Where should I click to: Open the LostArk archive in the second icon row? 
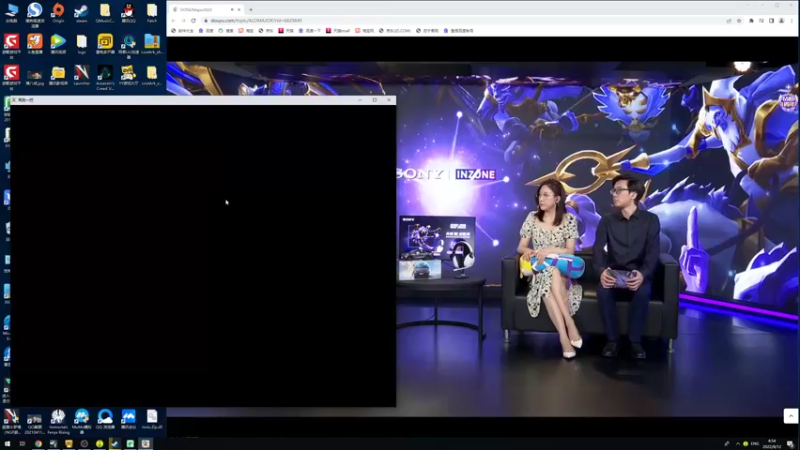152,43
